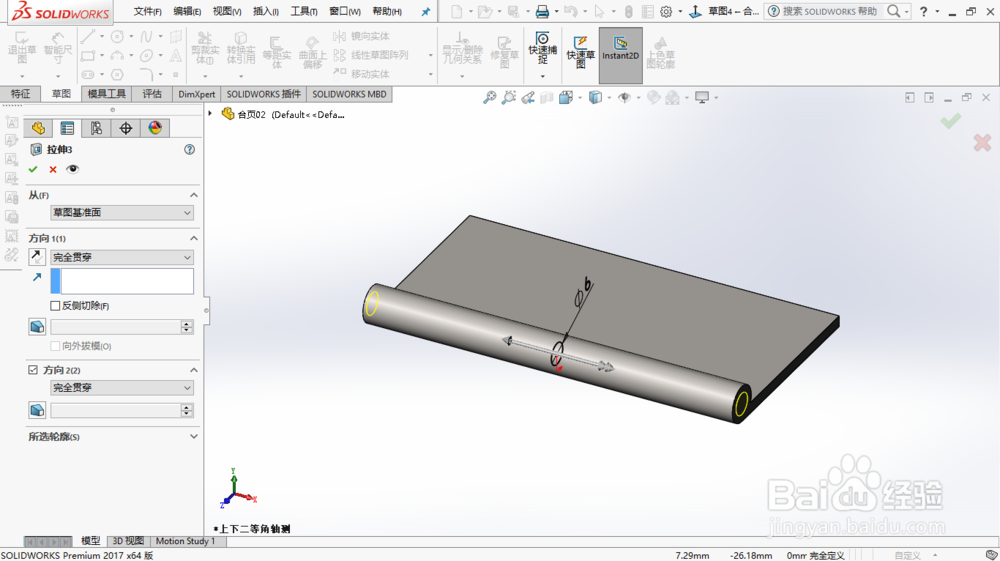Click the Rapid Sketch (快速草图) icon
The image size is (1000, 561).
580,51
